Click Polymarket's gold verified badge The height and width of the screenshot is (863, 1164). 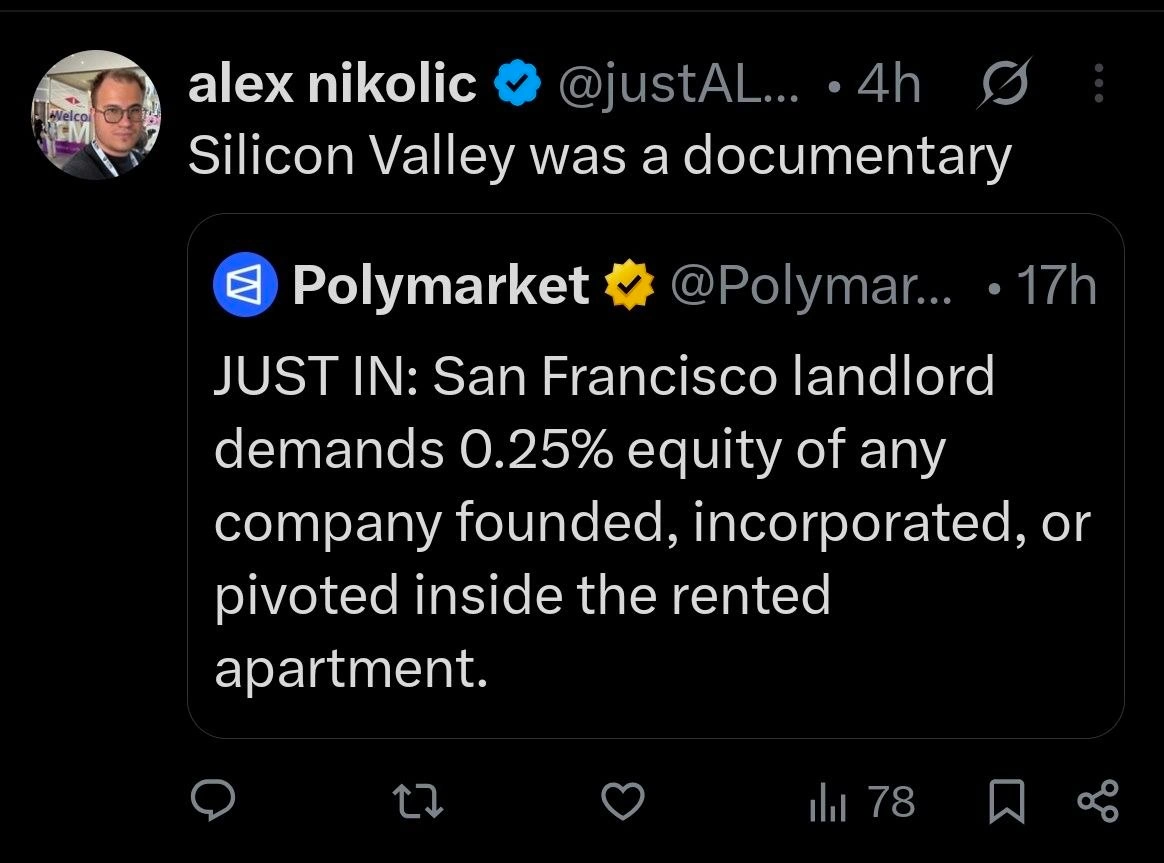[x=630, y=284]
